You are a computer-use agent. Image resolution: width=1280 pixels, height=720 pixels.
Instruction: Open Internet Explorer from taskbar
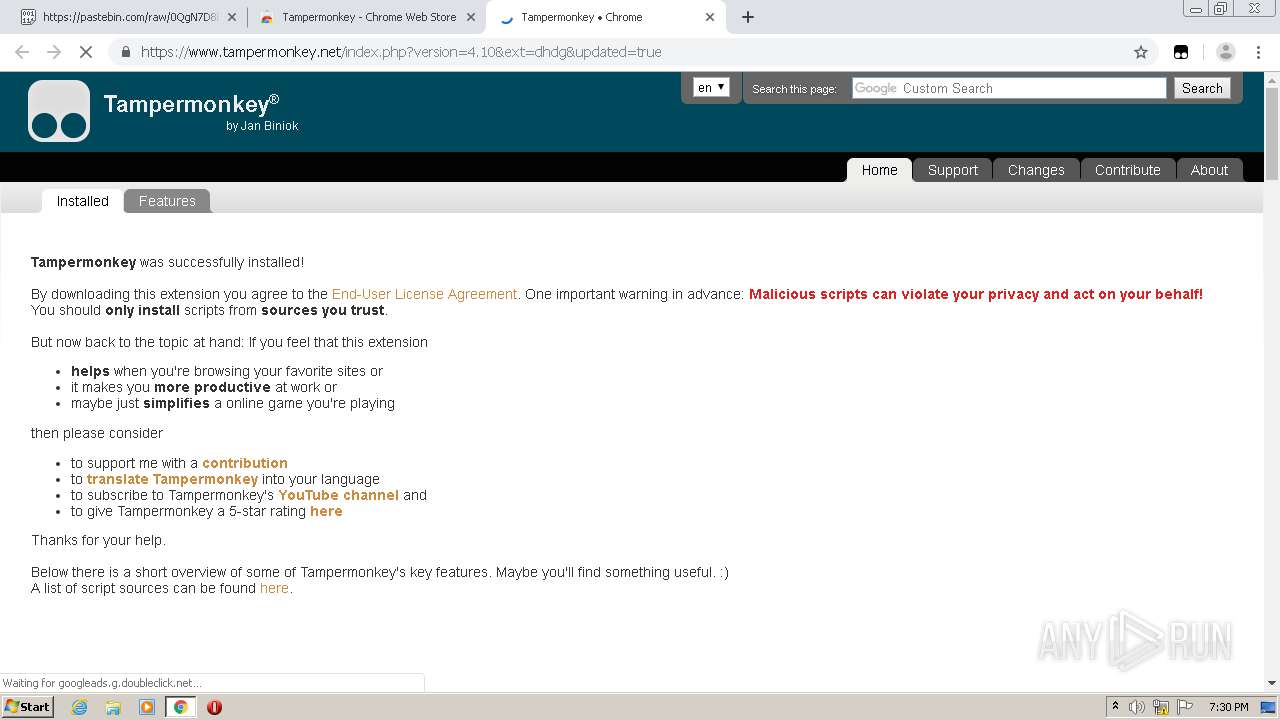pyautogui.click(x=79, y=707)
